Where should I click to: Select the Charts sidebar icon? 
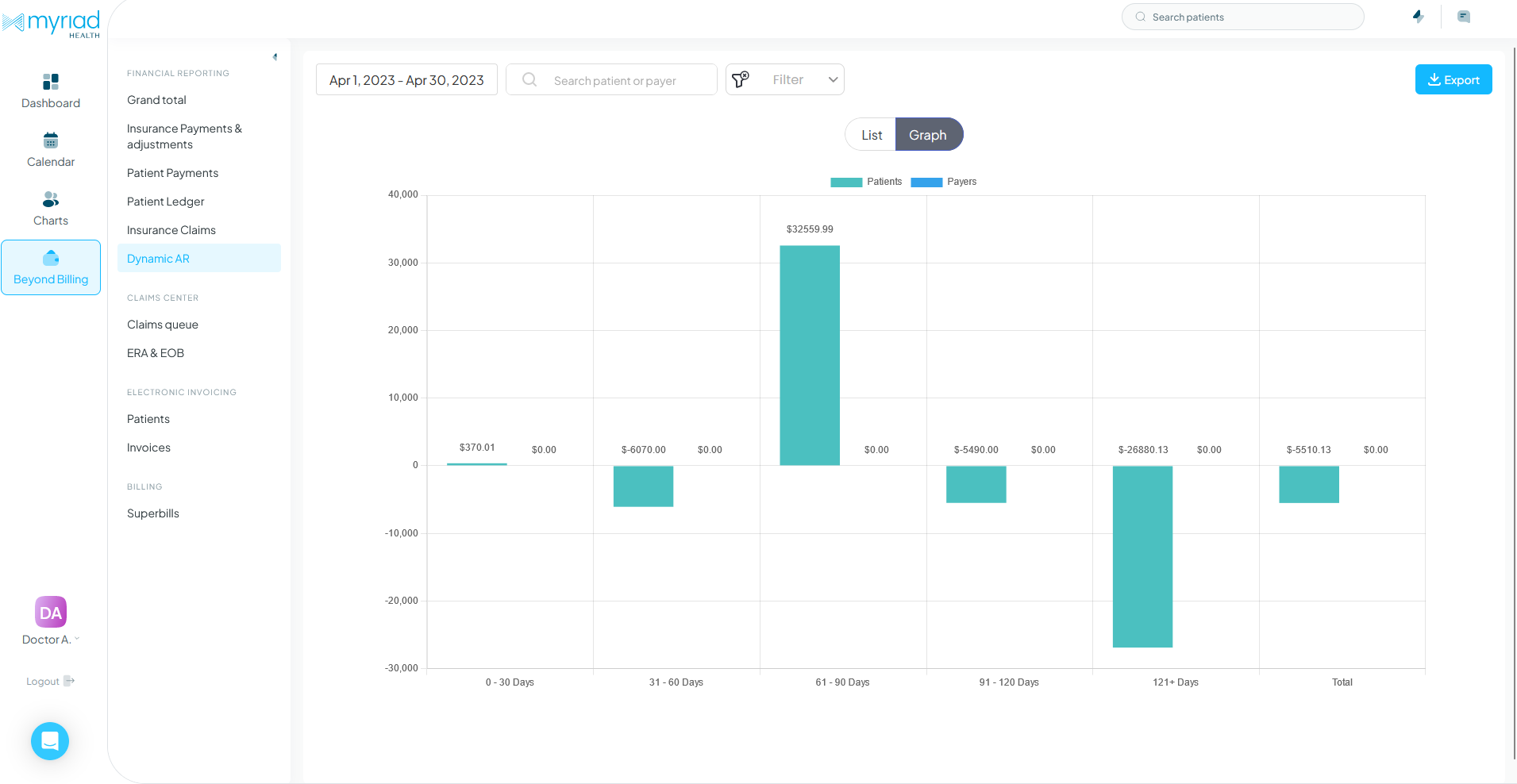click(x=50, y=207)
